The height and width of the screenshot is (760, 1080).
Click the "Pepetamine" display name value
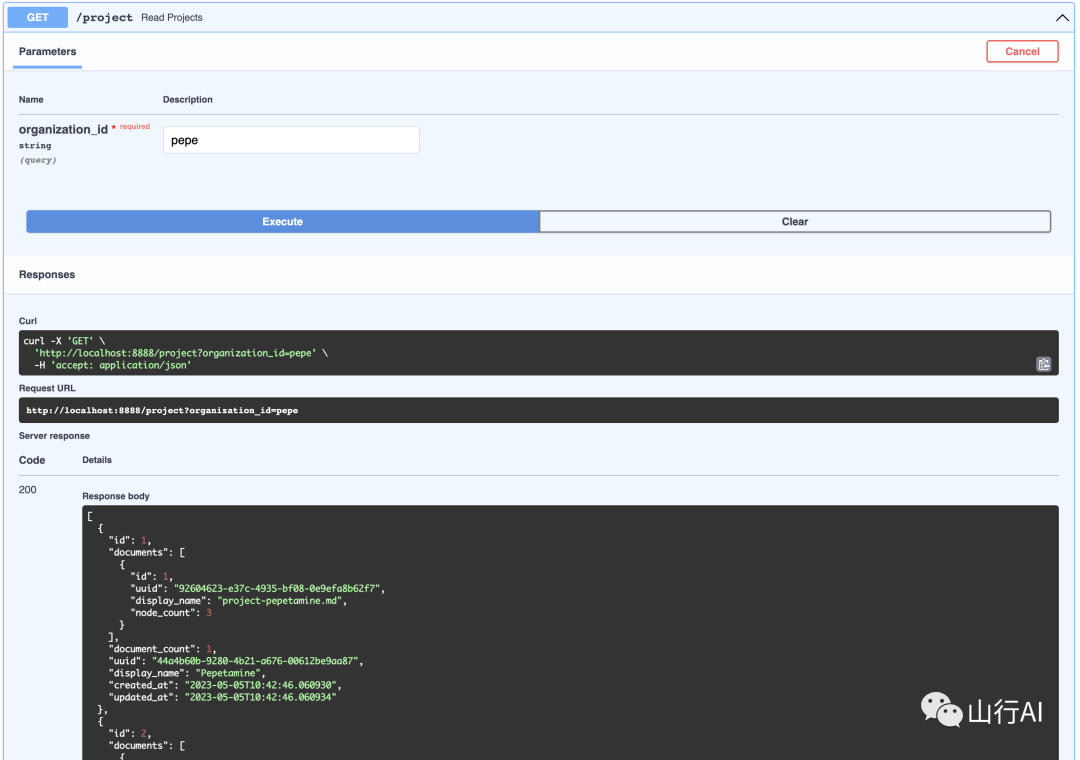pyautogui.click(x=228, y=673)
